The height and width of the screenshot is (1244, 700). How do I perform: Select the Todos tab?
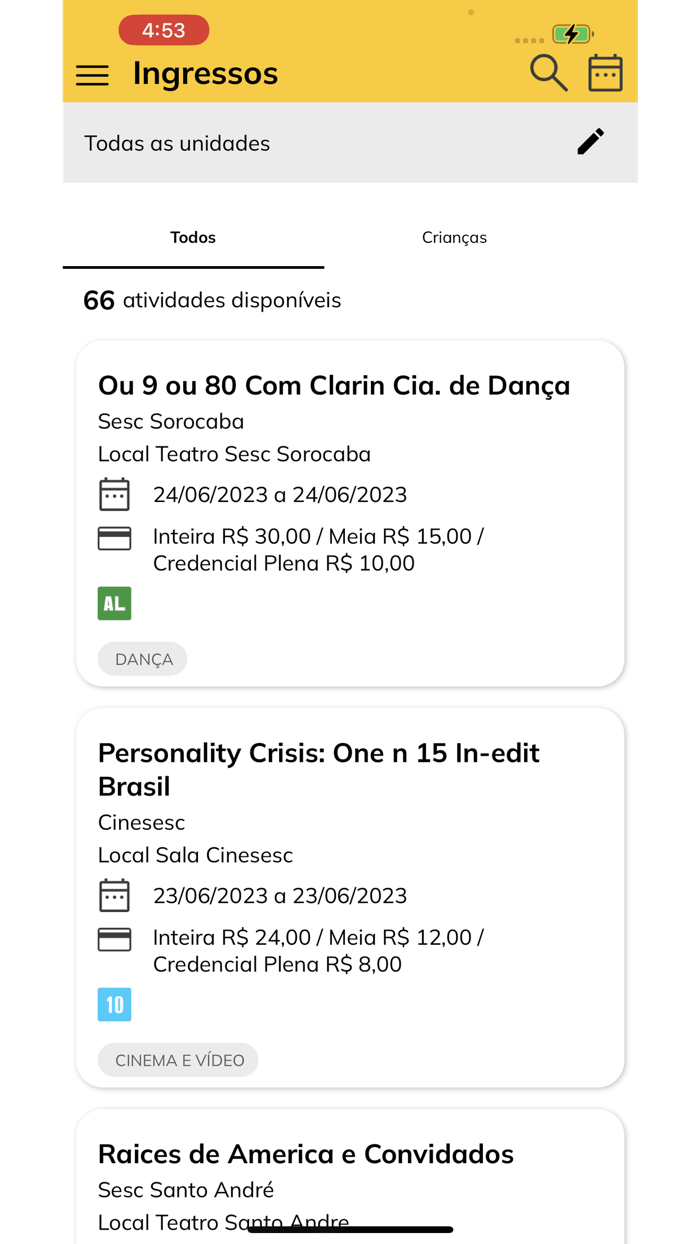pyautogui.click(x=192, y=237)
